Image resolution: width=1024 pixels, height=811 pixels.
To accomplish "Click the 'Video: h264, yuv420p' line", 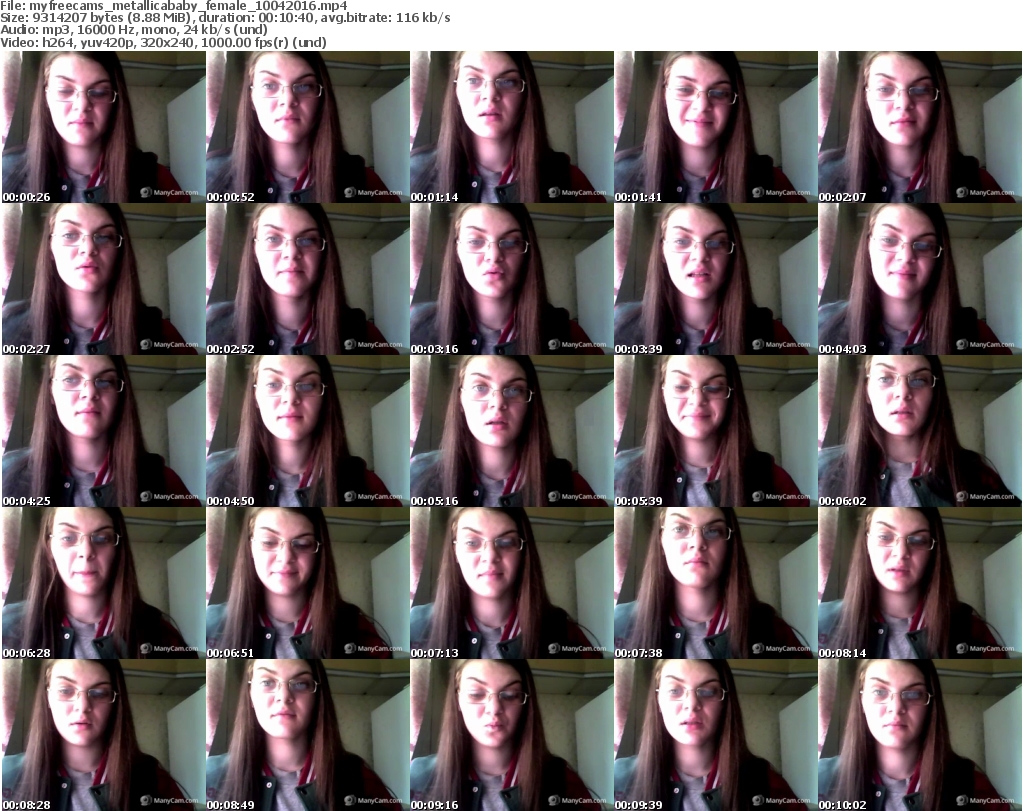I will (x=163, y=42).
